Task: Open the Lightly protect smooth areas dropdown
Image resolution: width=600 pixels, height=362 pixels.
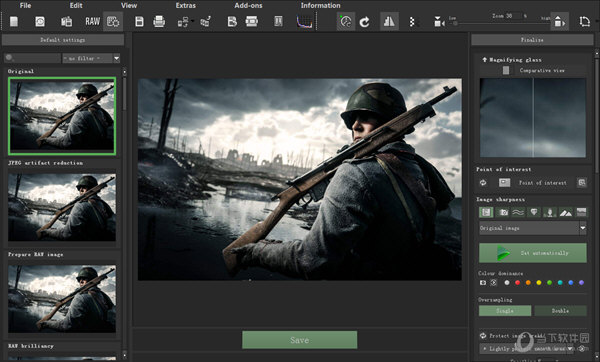Action: pos(527,349)
